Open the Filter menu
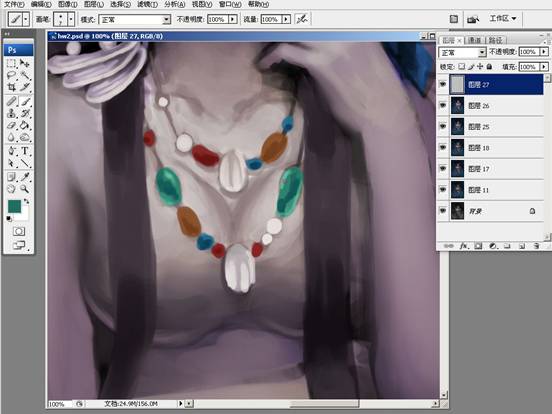This screenshot has width=552, height=414. 147,4
